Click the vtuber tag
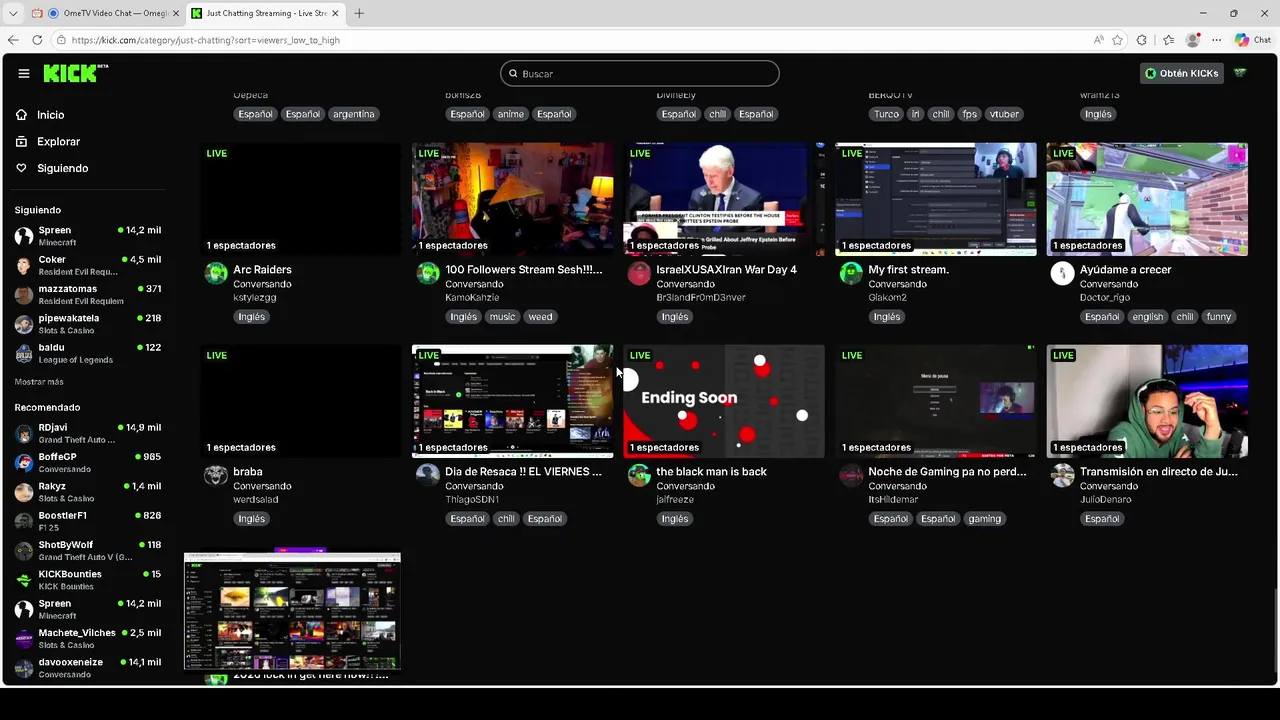This screenshot has width=1280, height=720. [1004, 114]
